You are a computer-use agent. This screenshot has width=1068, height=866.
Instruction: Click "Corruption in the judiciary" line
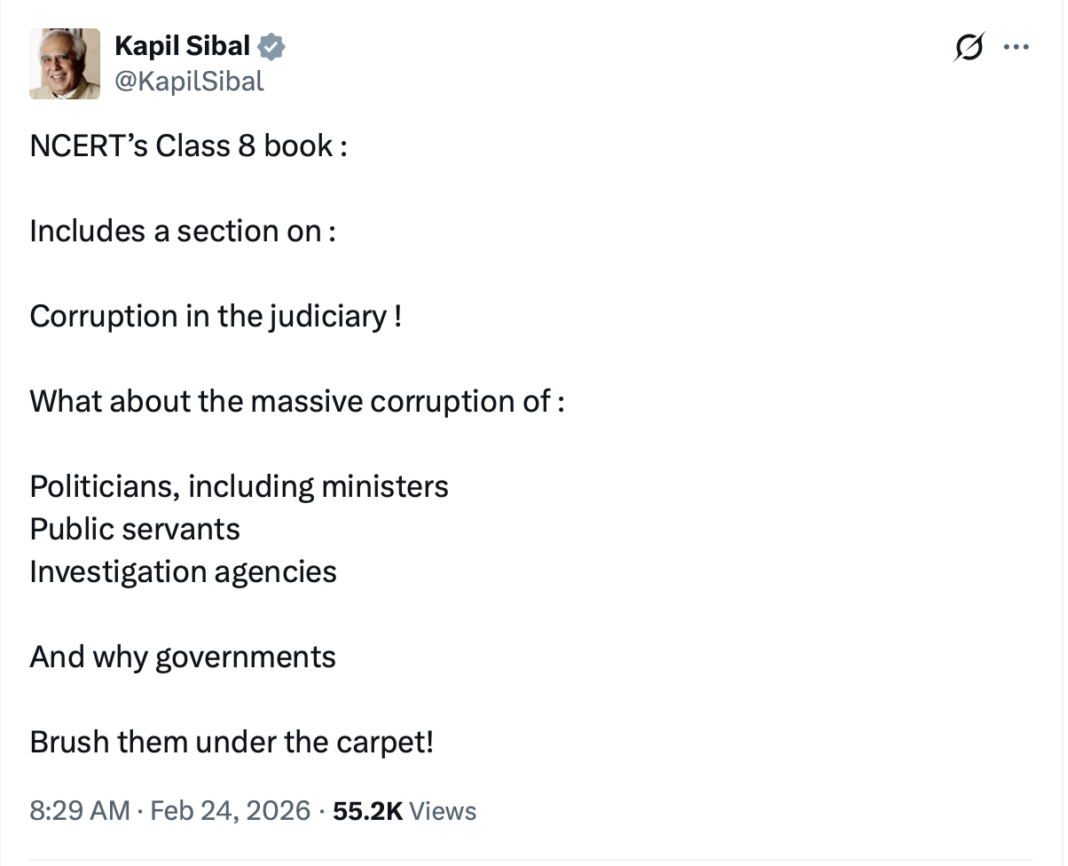tap(215, 316)
